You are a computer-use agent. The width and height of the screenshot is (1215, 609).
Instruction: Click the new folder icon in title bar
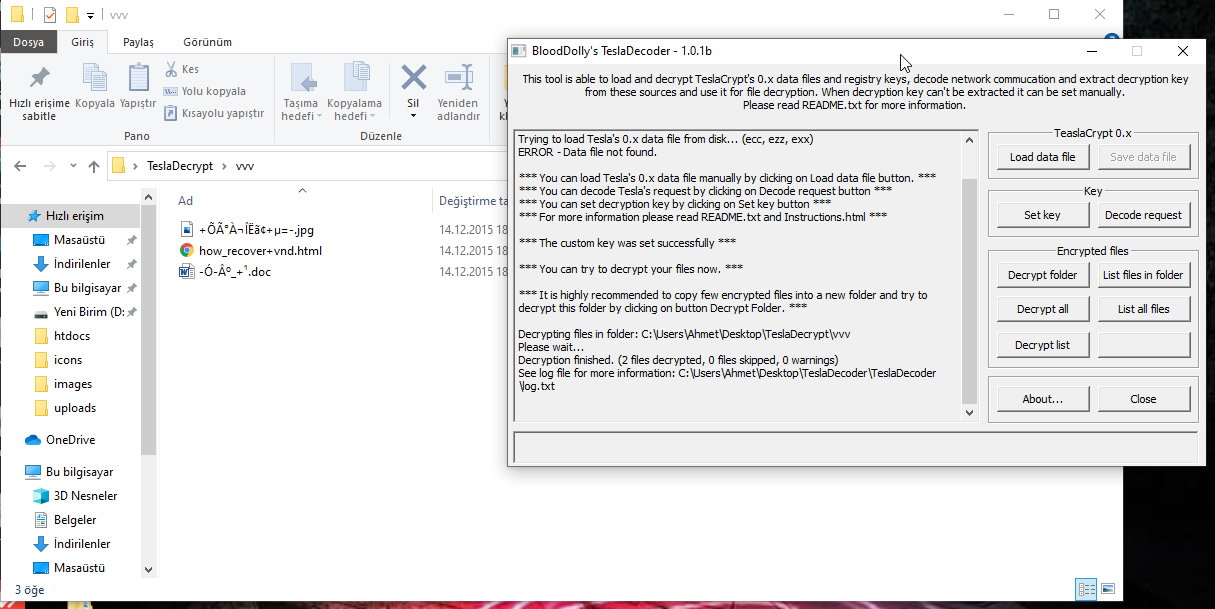(x=72, y=15)
